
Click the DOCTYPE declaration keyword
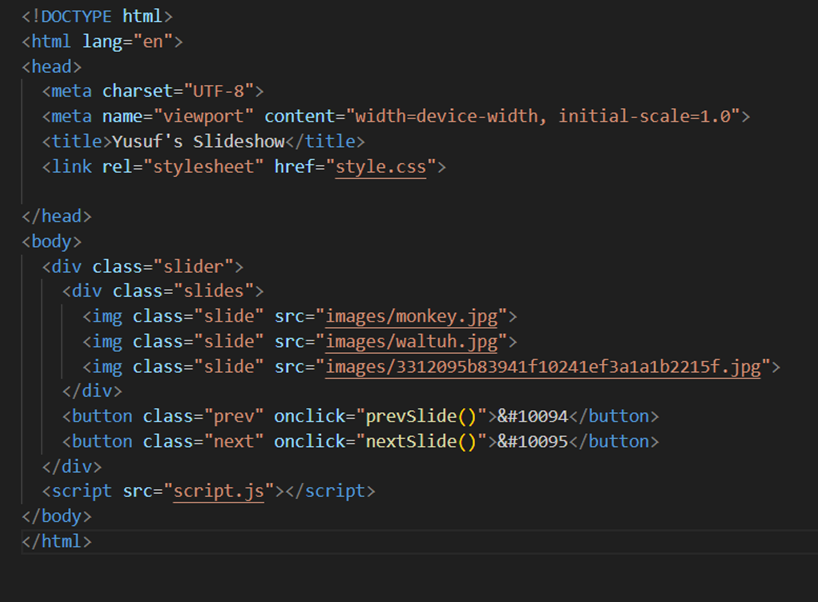click(77, 16)
